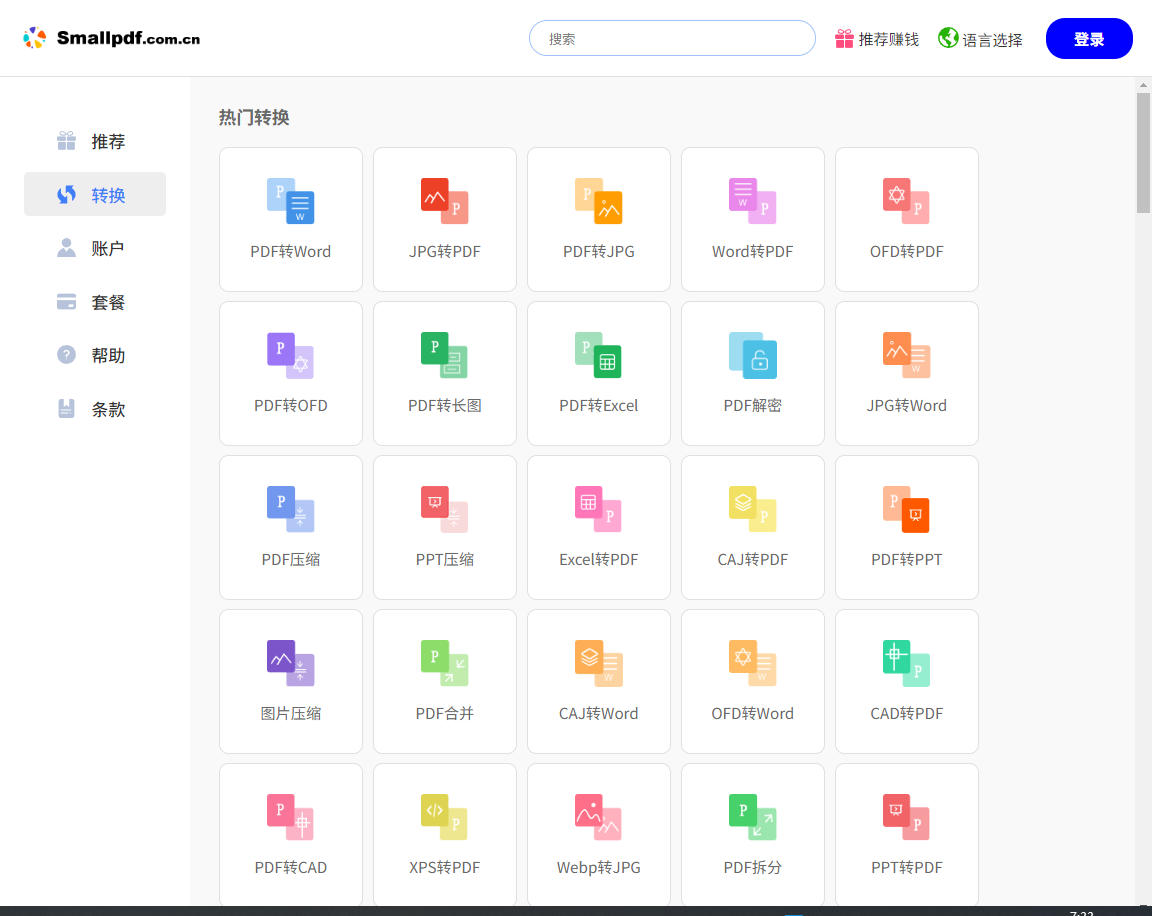This screenshot has height=916, width=1152.
Task: Click the Smallpdf.com.cn logo
Action: pyautogui.click(x=112, y=38)
